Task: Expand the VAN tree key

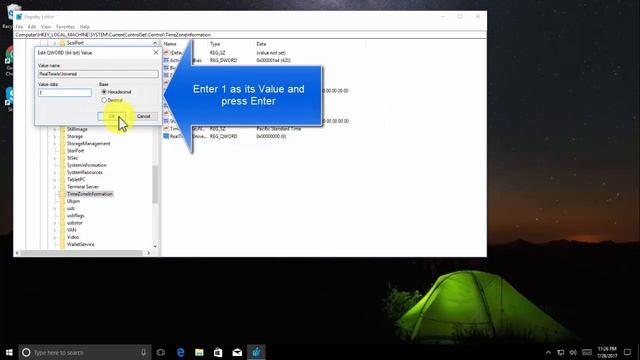Action: point(55,230)
